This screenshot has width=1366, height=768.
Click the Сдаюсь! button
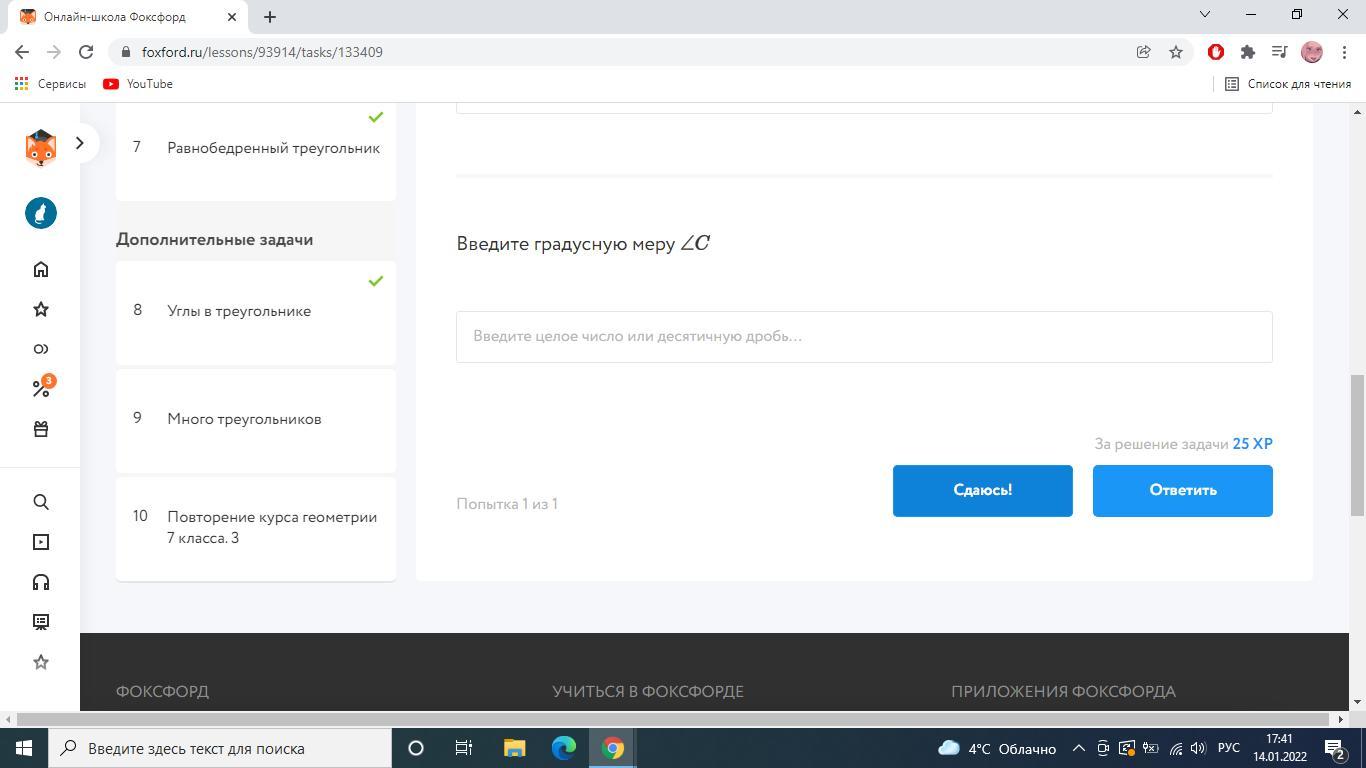coord(982,490)
